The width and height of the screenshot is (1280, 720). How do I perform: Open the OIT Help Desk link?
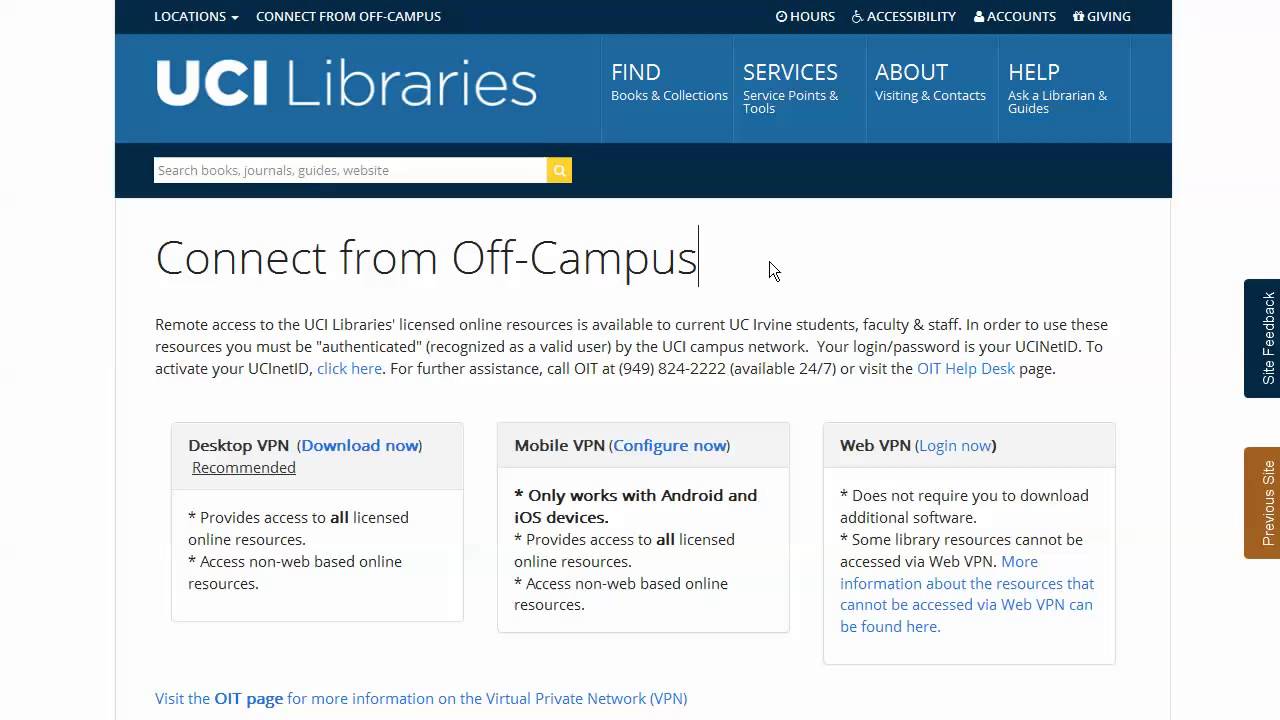click(966, 369)
